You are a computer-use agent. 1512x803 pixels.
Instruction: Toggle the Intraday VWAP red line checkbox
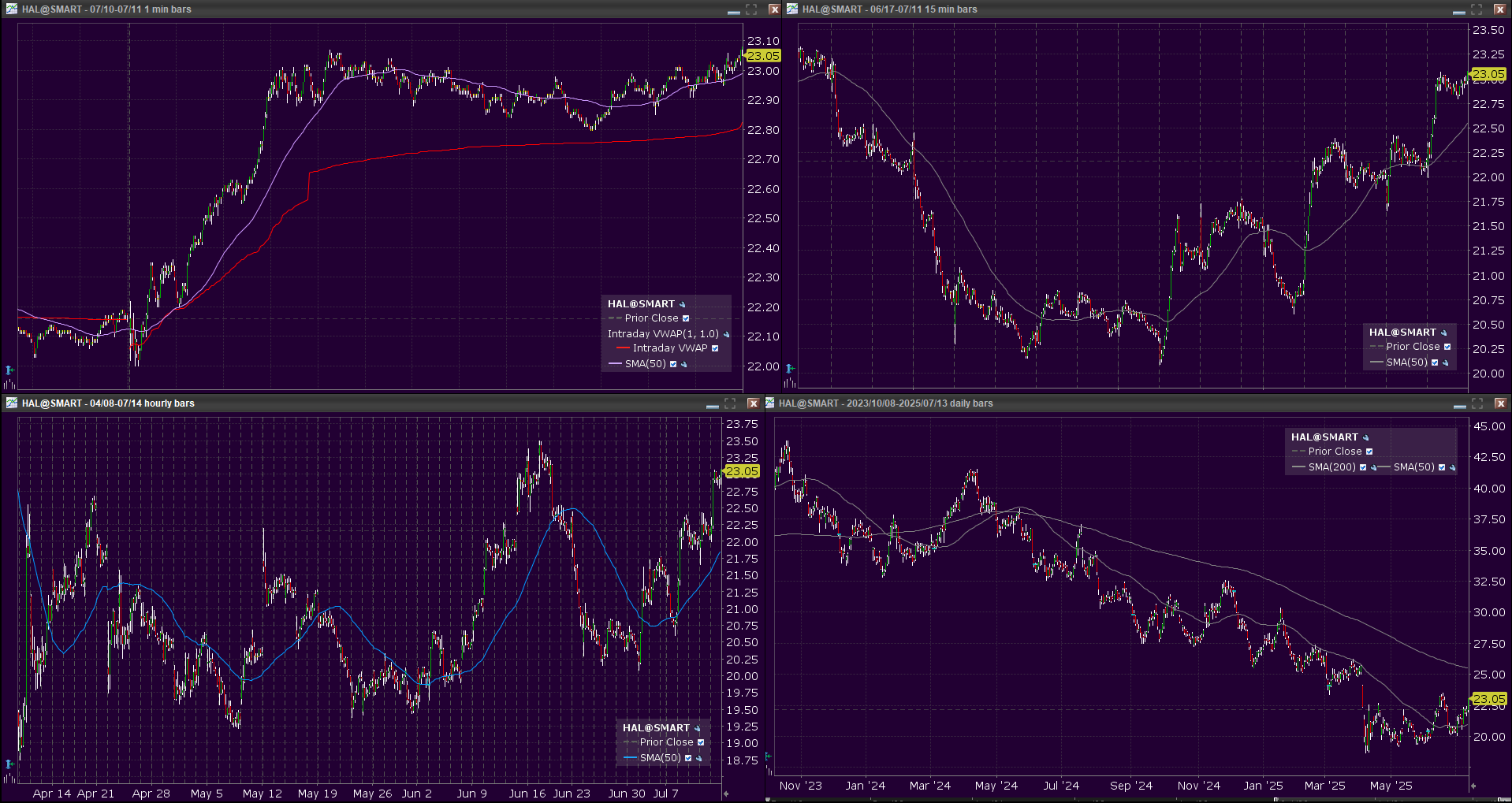715,348
